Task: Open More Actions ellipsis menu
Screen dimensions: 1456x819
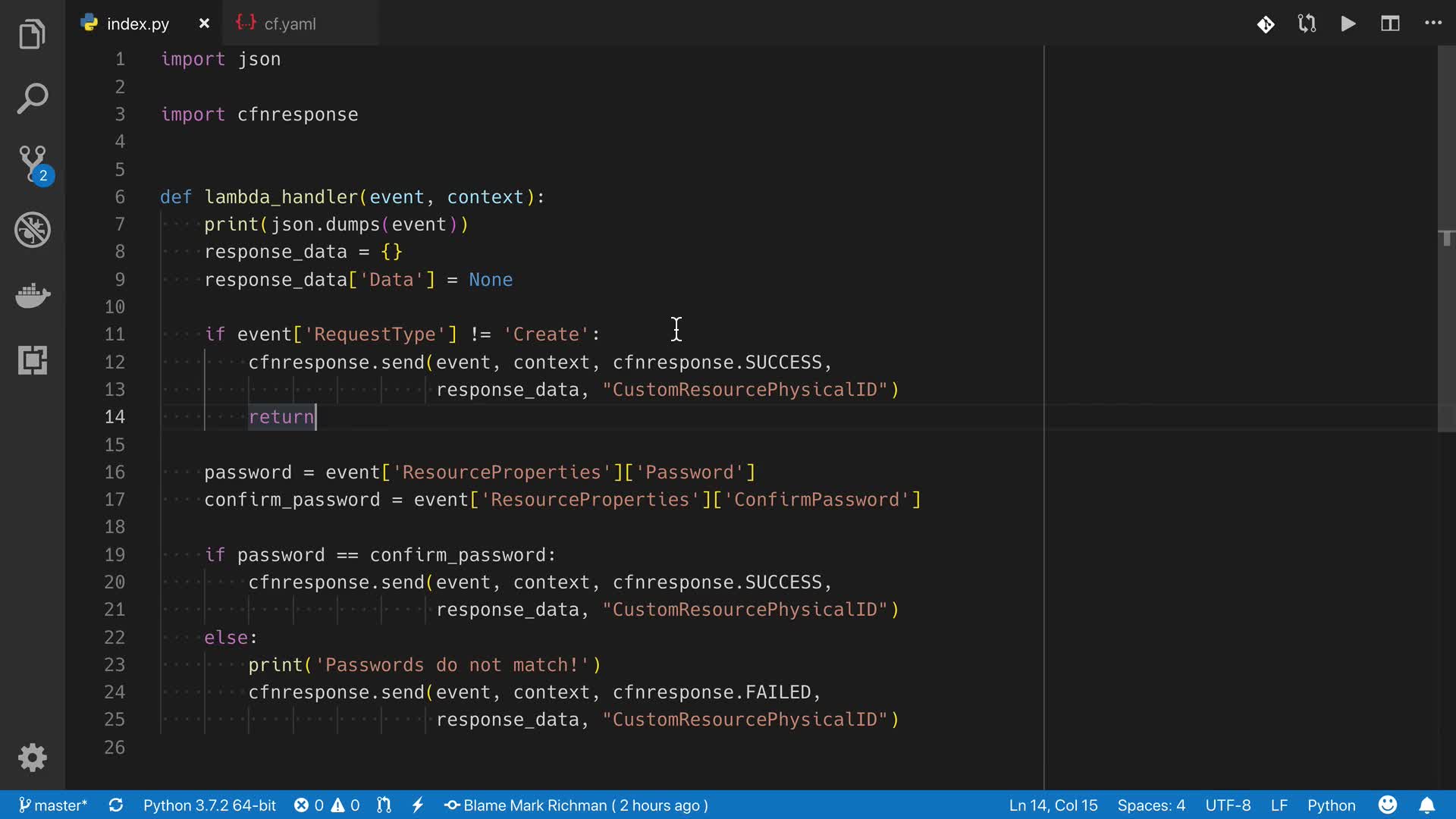Action: (1432, 24)
